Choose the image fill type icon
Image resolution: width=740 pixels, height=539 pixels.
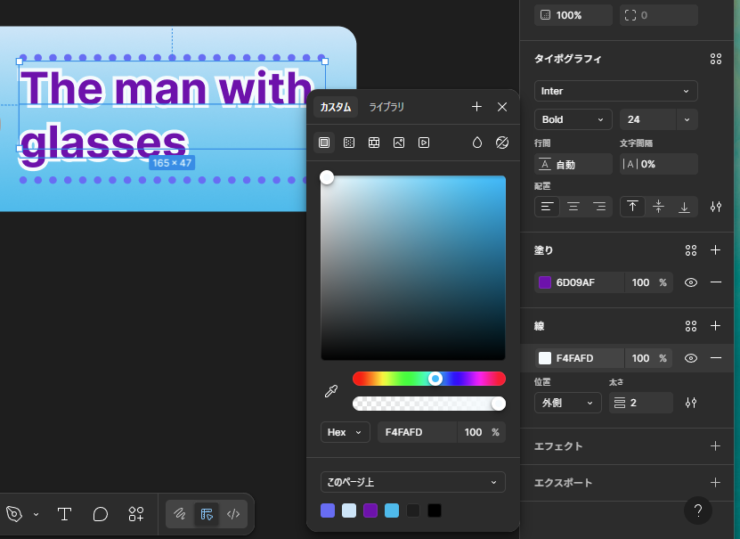[399, 143]
